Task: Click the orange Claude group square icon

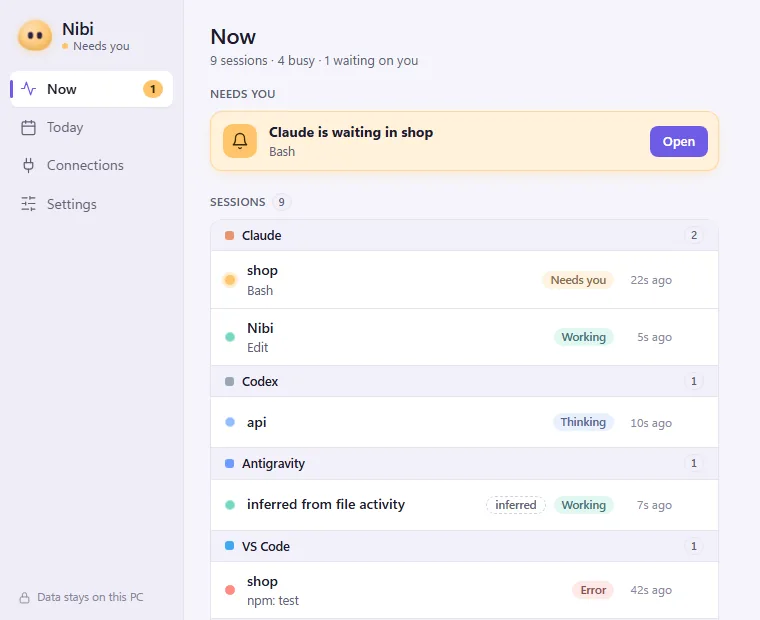Action: click(230, 236)
